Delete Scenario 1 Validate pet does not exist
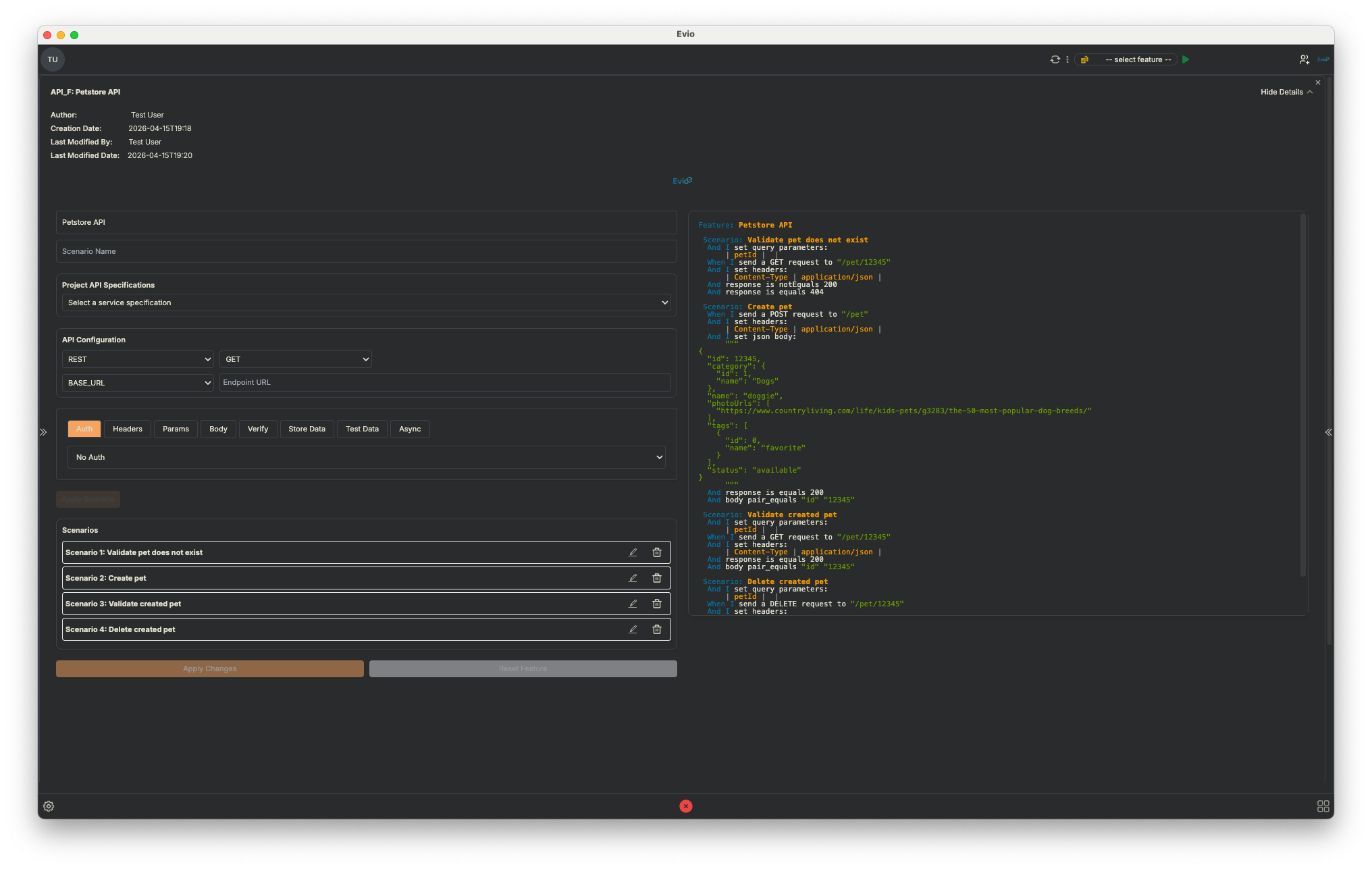Image resolution: width=1372 pixels, height=869 pixels. 656,552
